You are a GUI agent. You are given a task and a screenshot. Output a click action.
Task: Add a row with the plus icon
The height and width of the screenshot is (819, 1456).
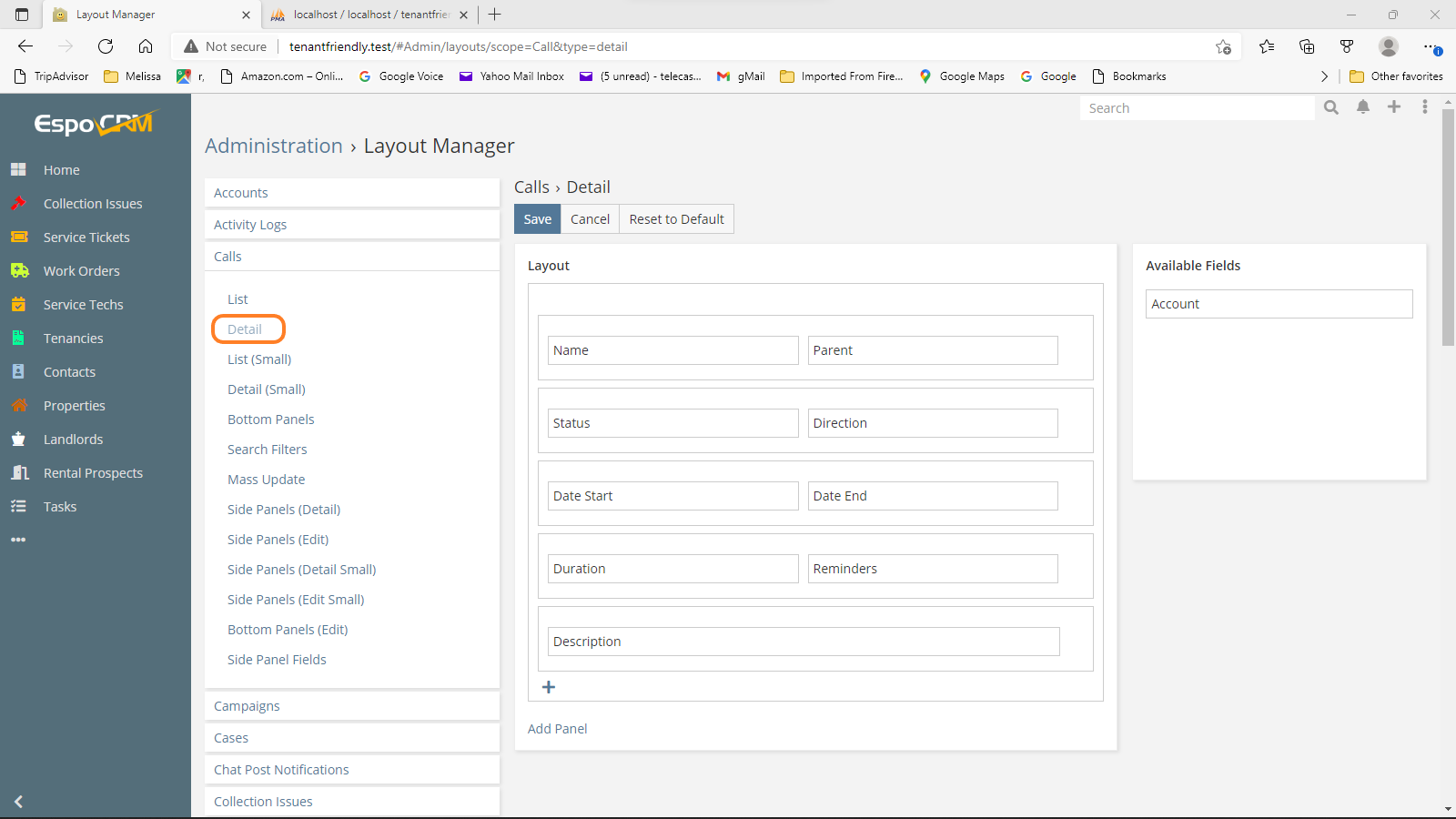pyautogui.click(x=549, y=687)
